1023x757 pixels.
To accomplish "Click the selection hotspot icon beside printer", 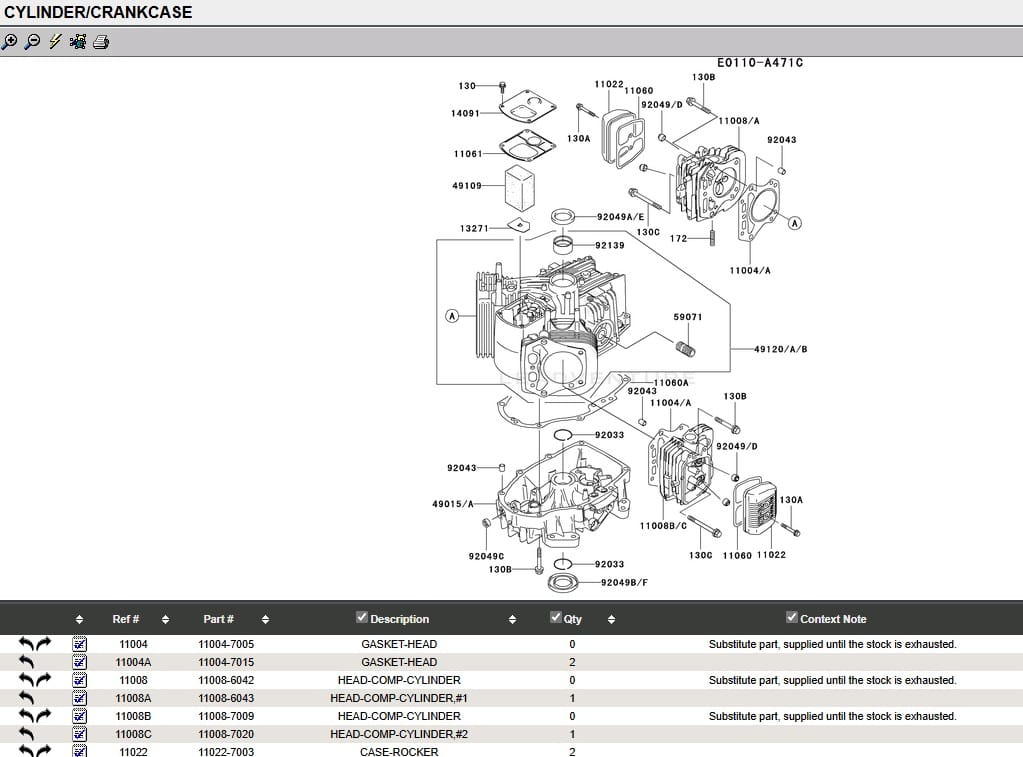I will (77, 42).
